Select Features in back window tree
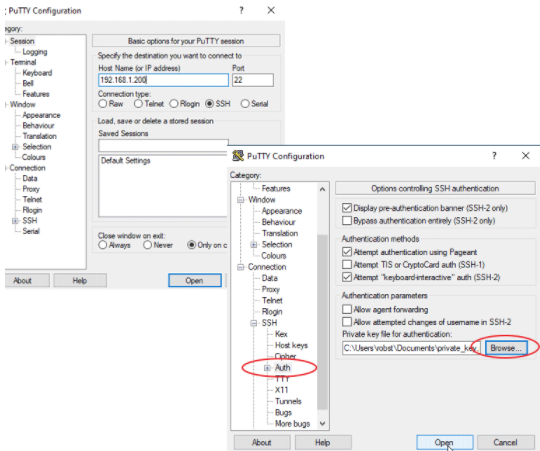 (36, 94)
